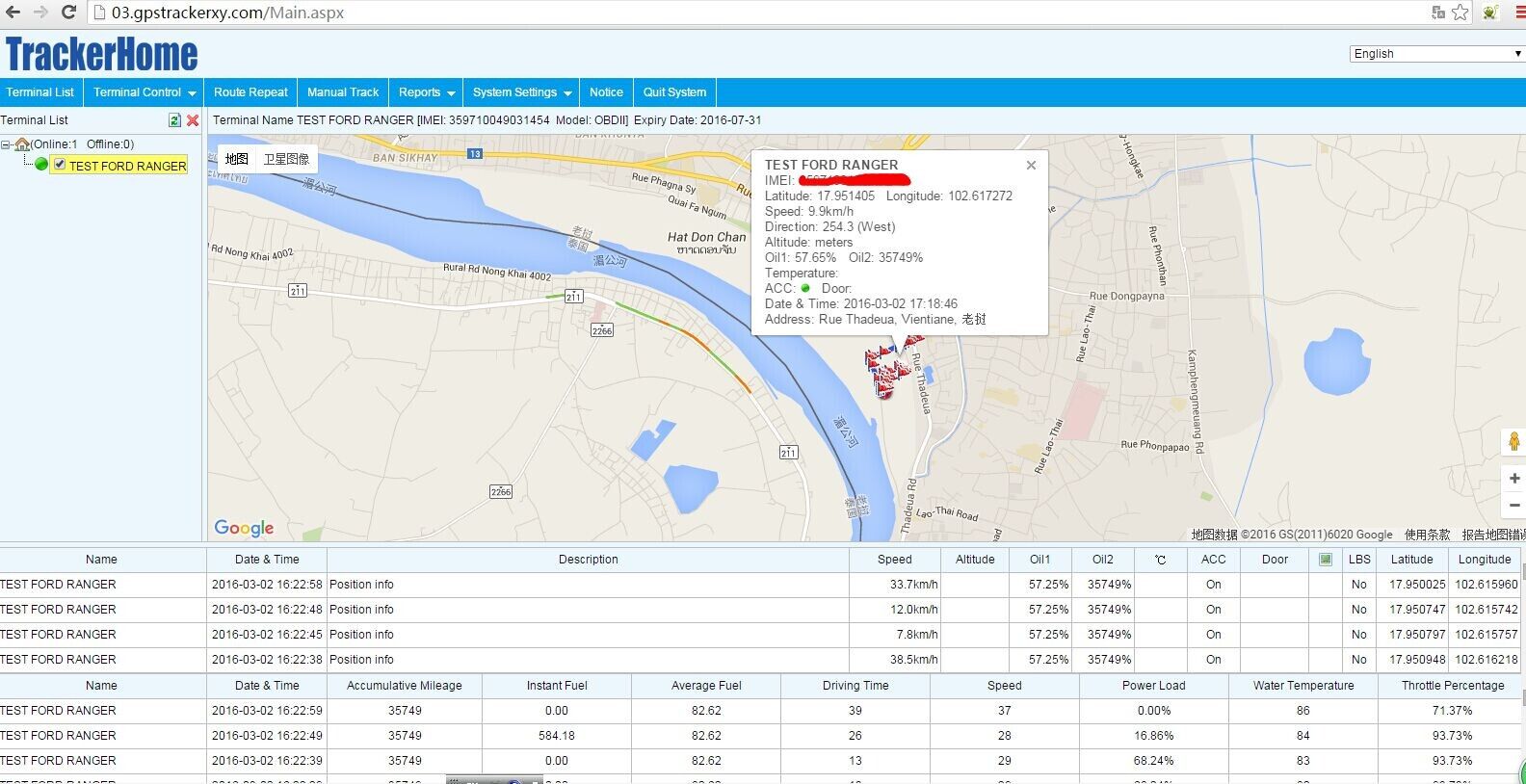Click the TrackerHome logo
This screenshot has height=784, width=1526.
pyautogui.click(x=102, y=54)
